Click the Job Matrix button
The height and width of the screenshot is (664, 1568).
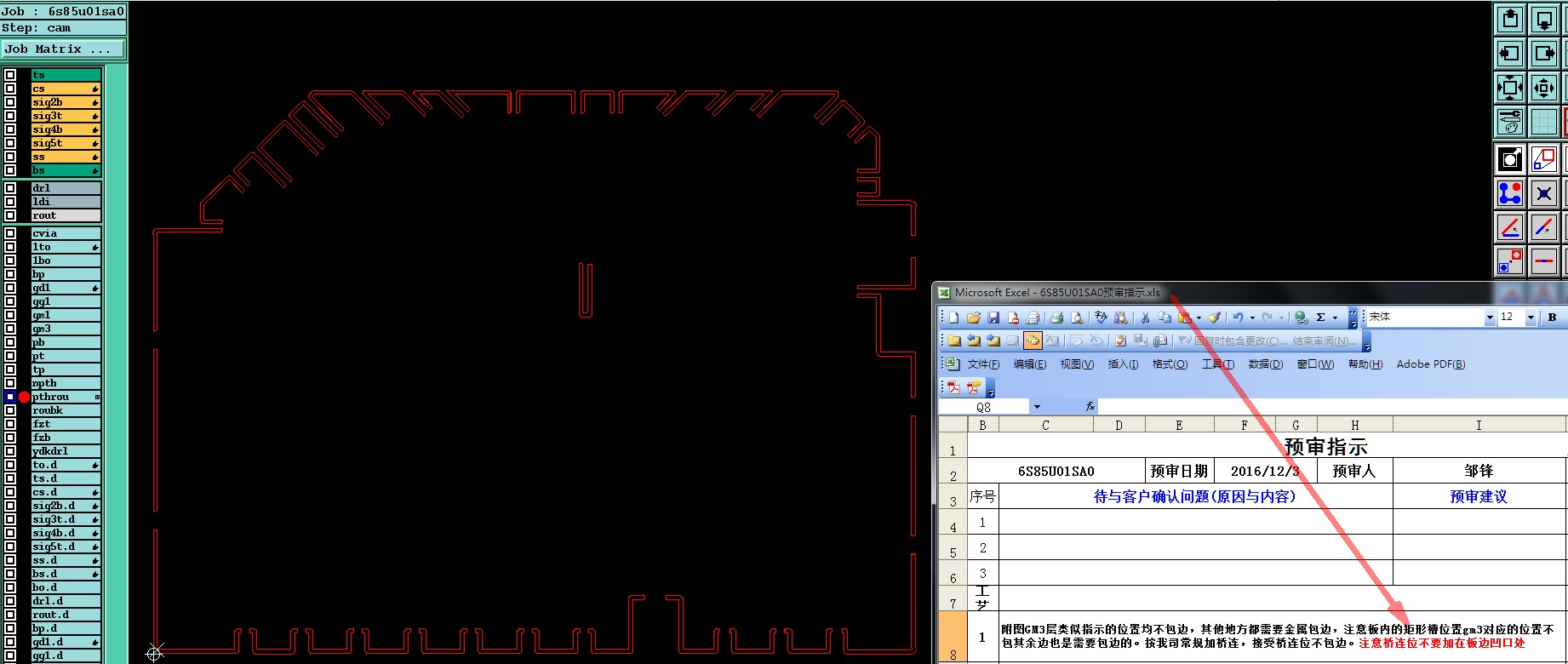tap(63, 49)
